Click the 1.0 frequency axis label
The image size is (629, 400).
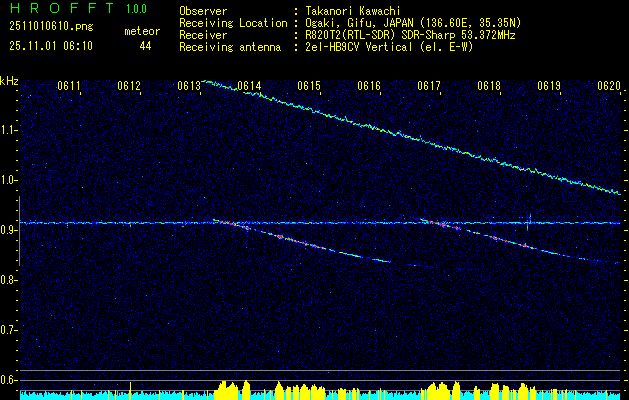click(8, 180)
